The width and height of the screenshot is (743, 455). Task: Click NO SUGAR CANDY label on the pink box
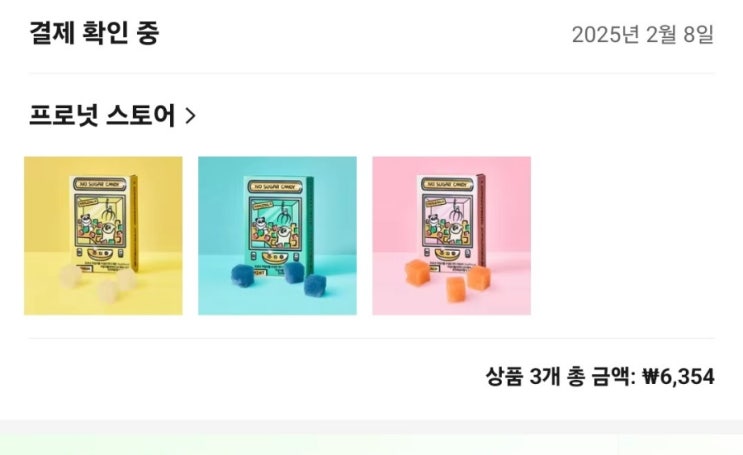coord(446,183)
